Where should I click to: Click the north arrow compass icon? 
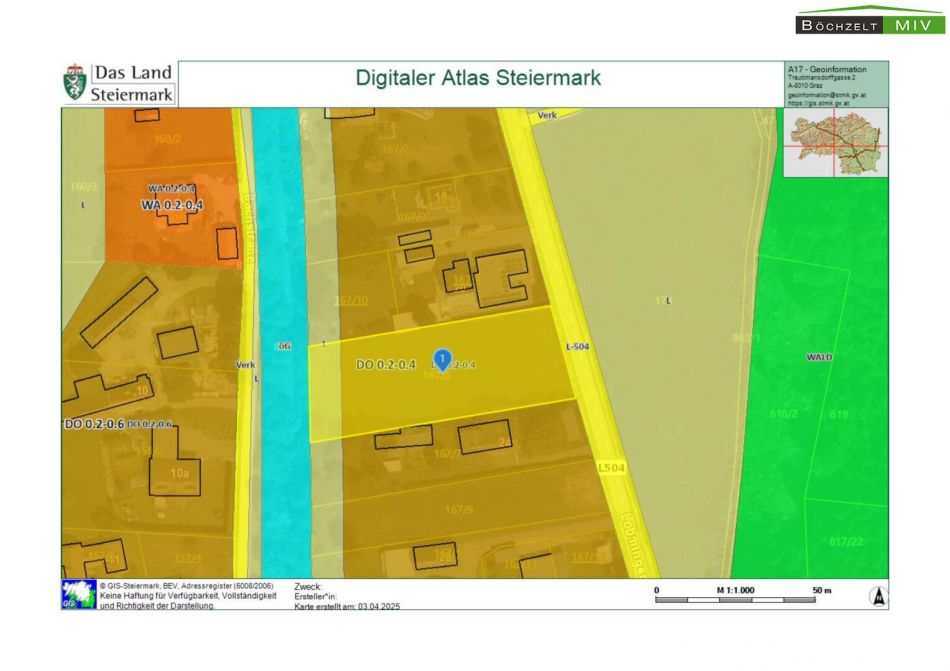click(x=877, y=596)
